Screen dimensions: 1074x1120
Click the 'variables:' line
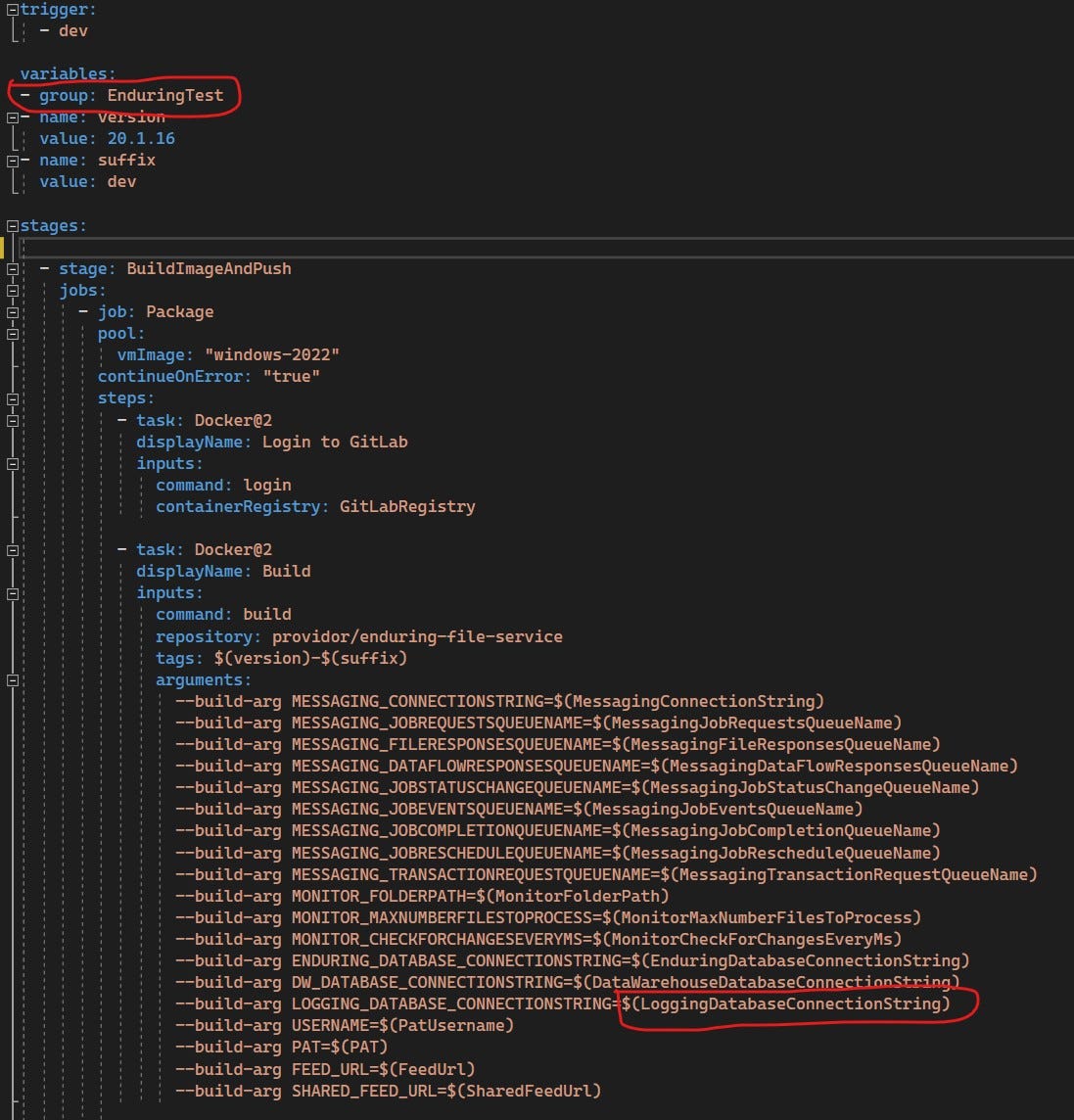point(68,73)
